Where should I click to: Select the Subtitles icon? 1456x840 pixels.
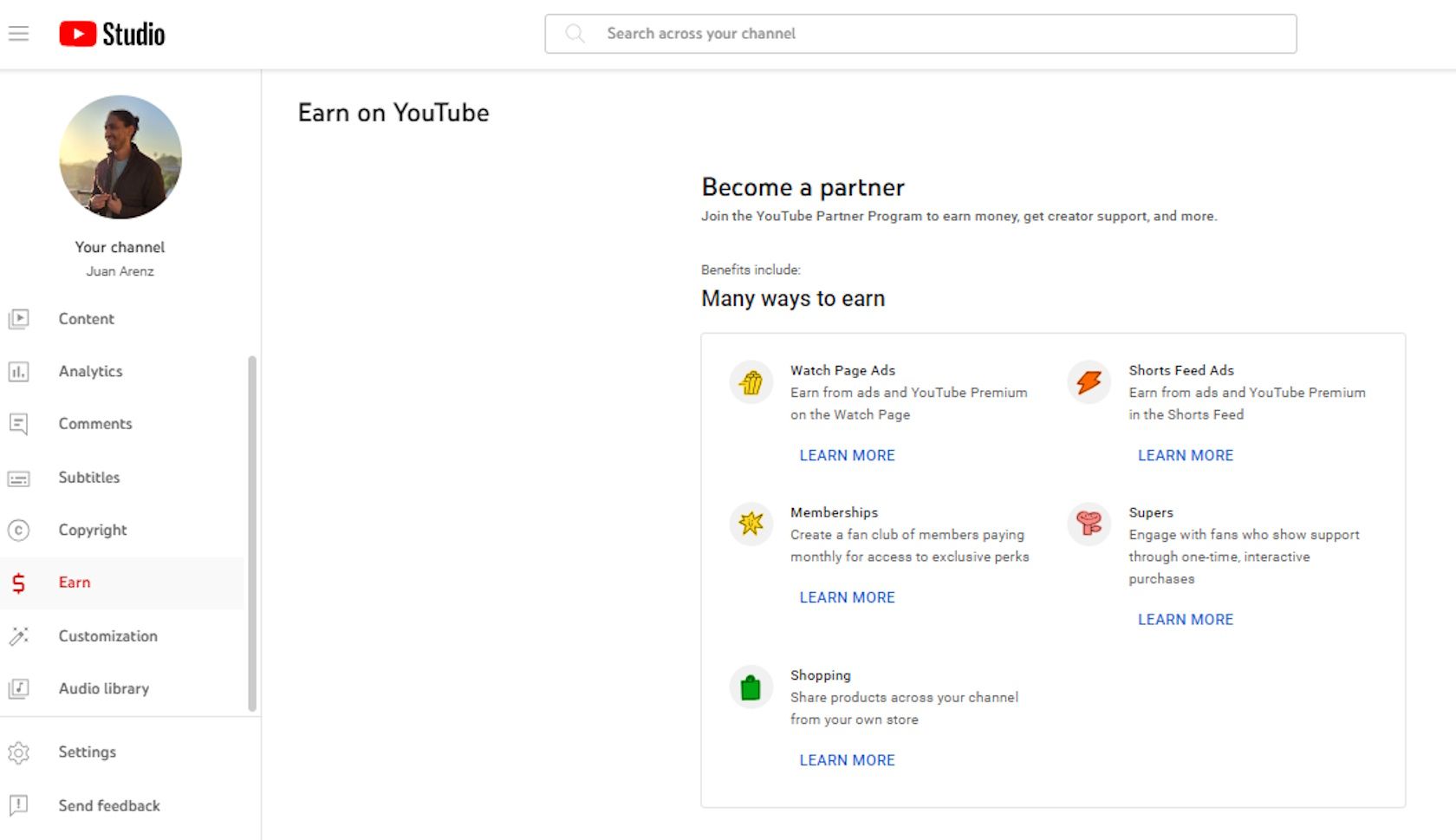[19, 477]
